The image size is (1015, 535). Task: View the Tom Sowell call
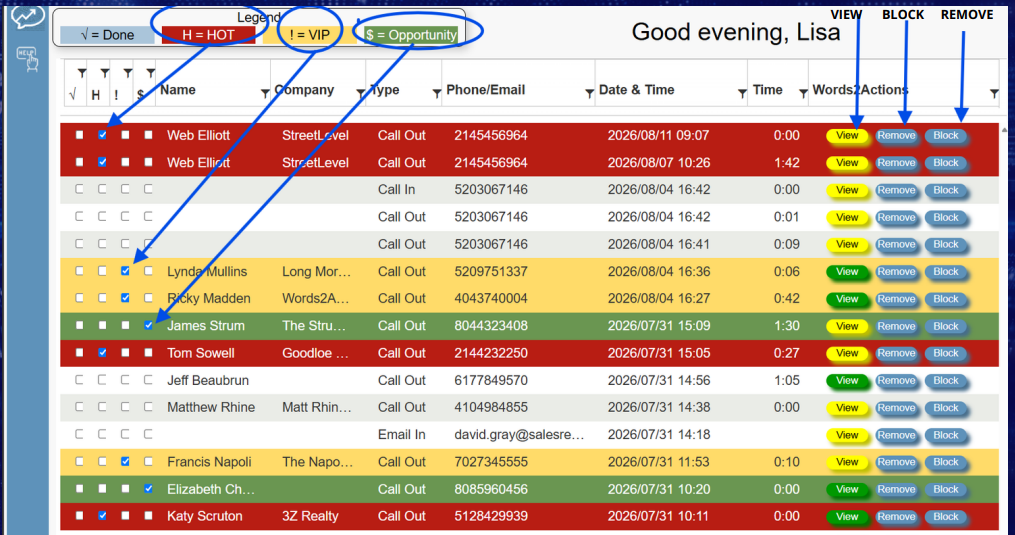tap(847, 353)
